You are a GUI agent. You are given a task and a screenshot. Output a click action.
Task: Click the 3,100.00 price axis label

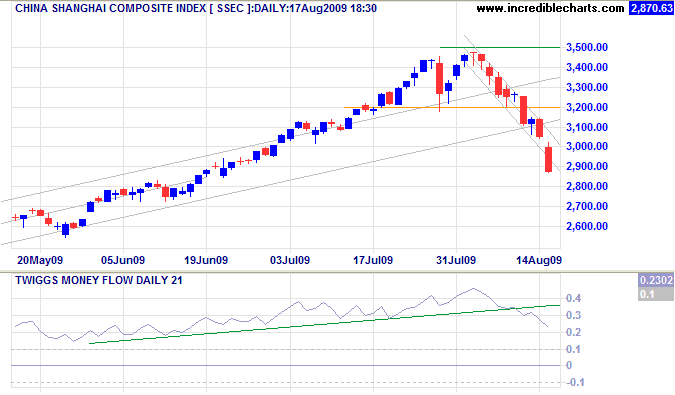[587, 127]
